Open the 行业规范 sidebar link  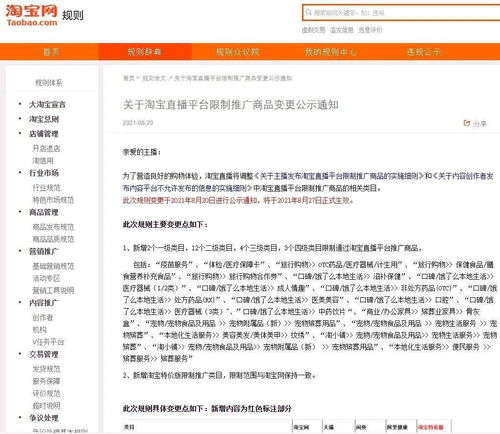coord(46,187)
